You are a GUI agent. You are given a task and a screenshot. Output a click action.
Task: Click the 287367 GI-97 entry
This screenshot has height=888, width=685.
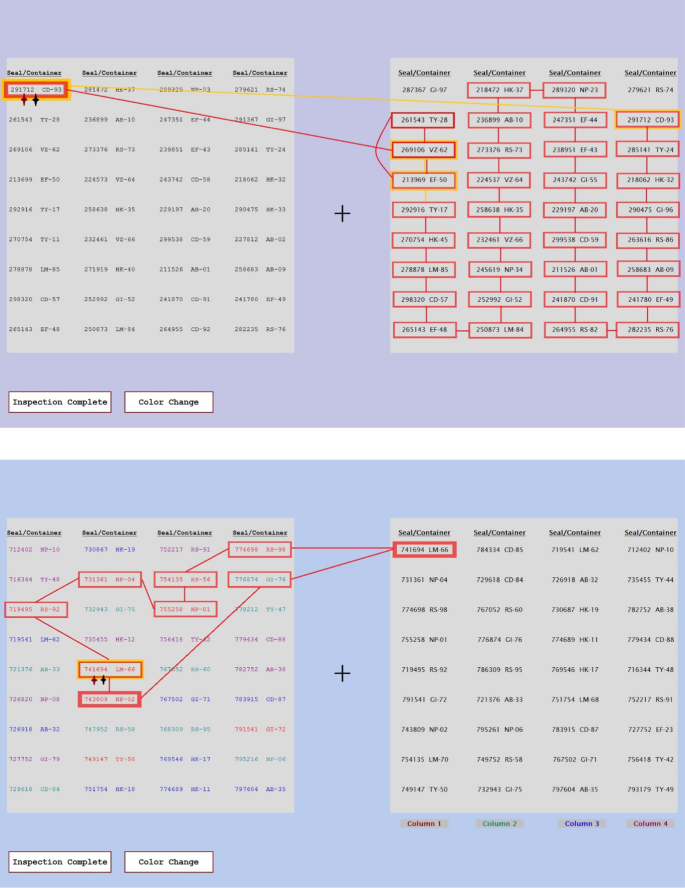423,90
